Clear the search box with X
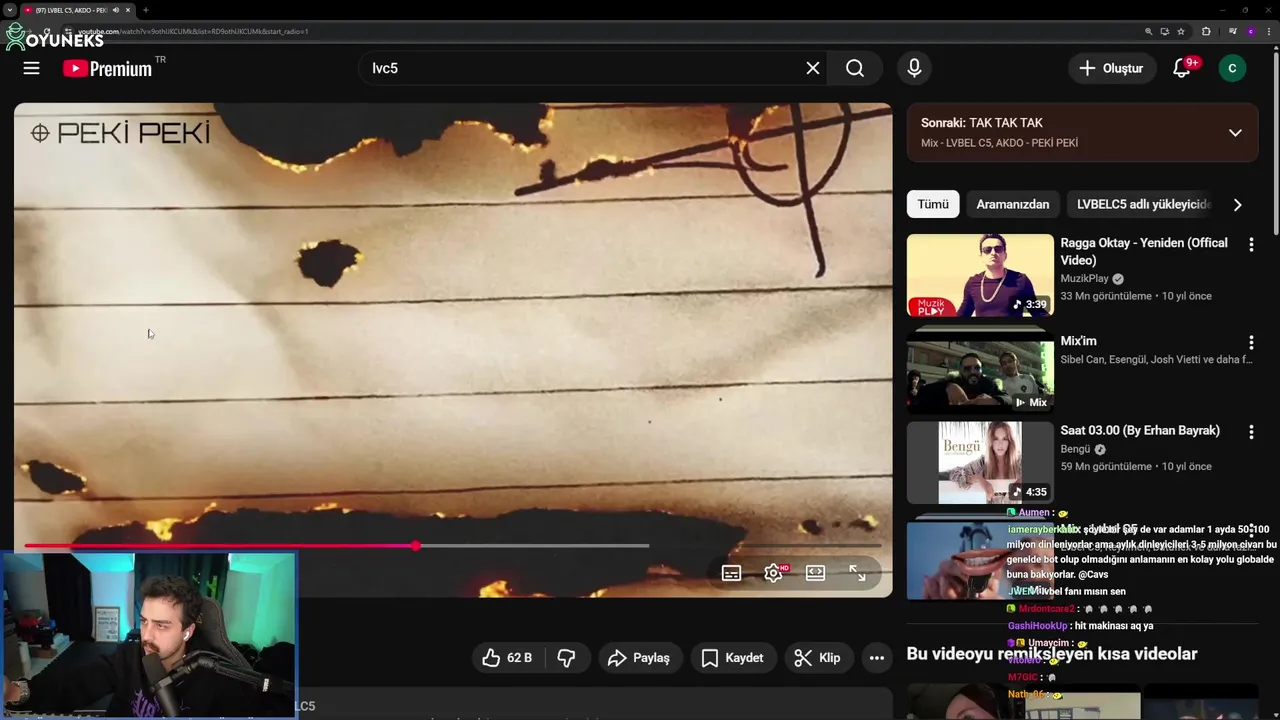This screenshot has height=720, width=1280. (813, 68)
